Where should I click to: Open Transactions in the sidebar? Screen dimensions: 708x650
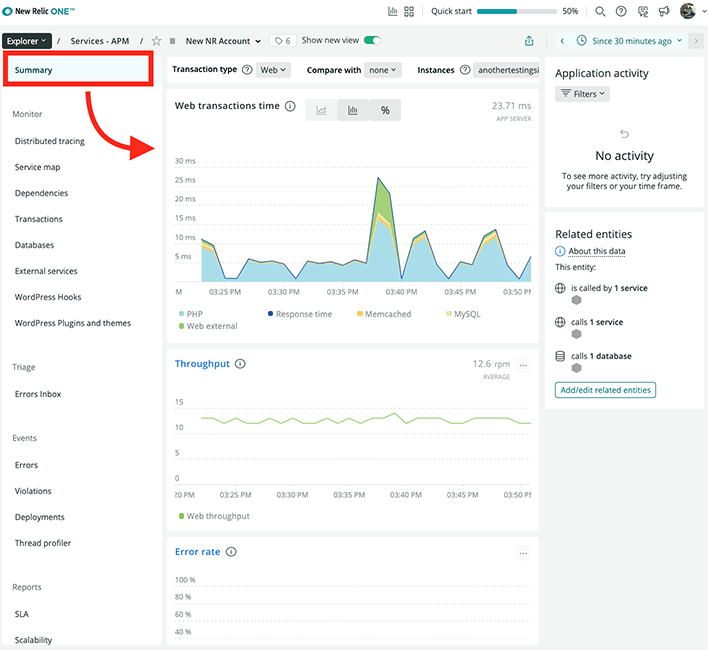click(x=39, y=219)
